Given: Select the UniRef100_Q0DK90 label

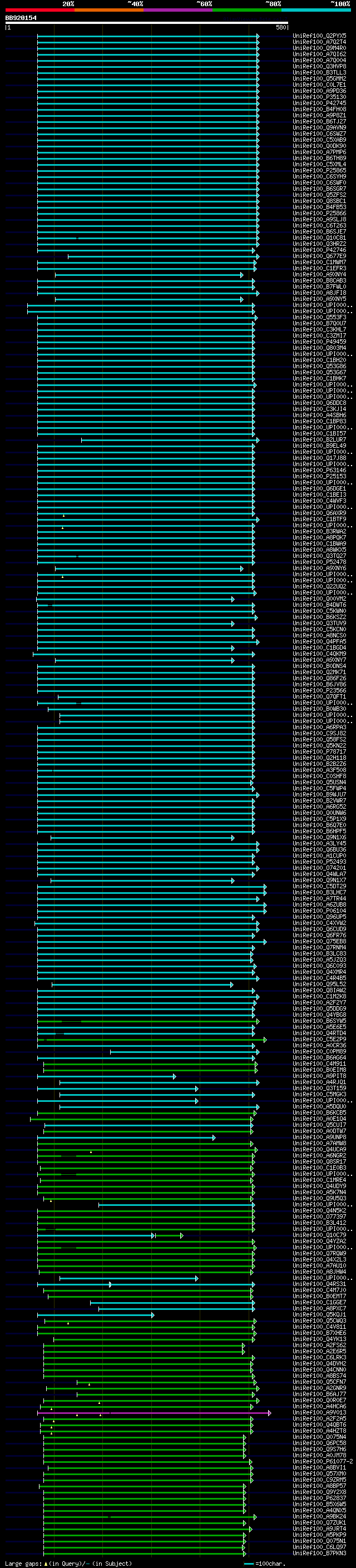Looking at the screenshot, I should pos(319,146).
